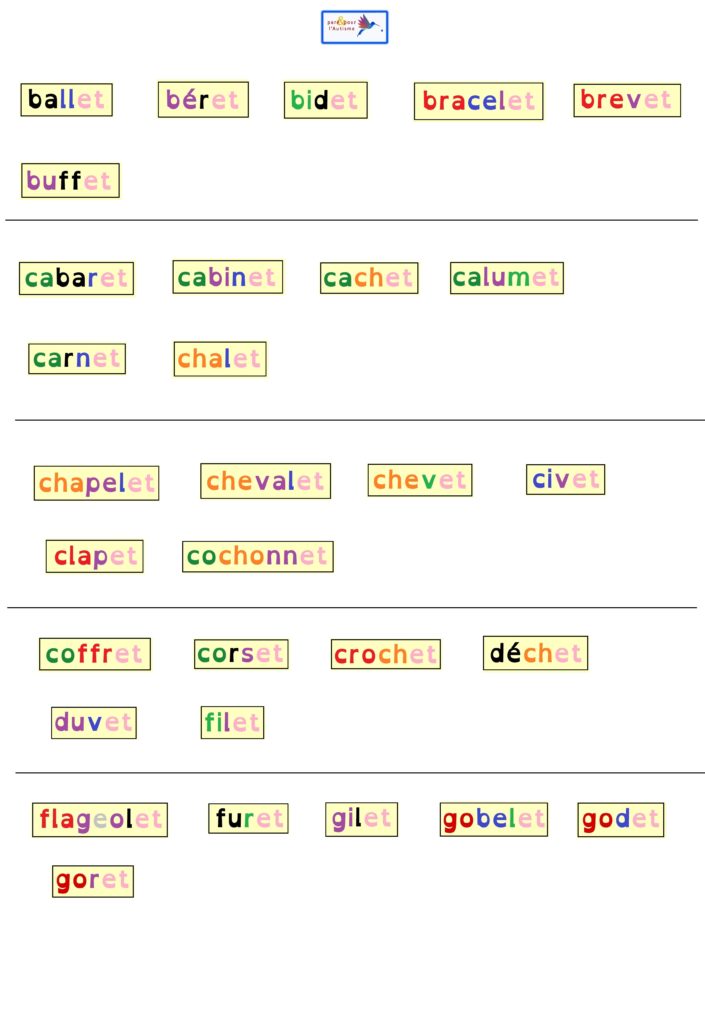Select the word card "ballet"
Viewport: 705px width, 1024px height.
click(67, 100)
